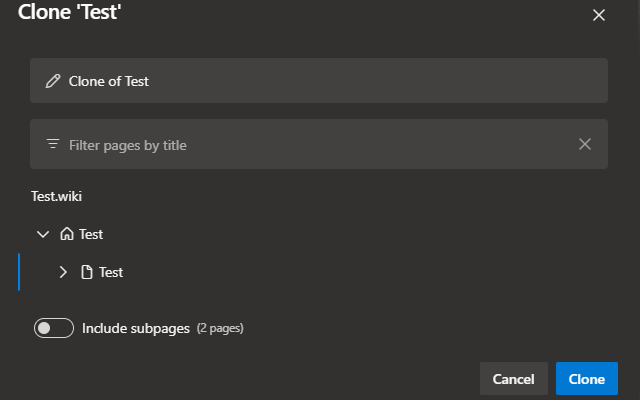Viewport: 640px width, 400px height.
Task: Click the Clone 'Test' dialog title
Action: click(x=69, y=11)
